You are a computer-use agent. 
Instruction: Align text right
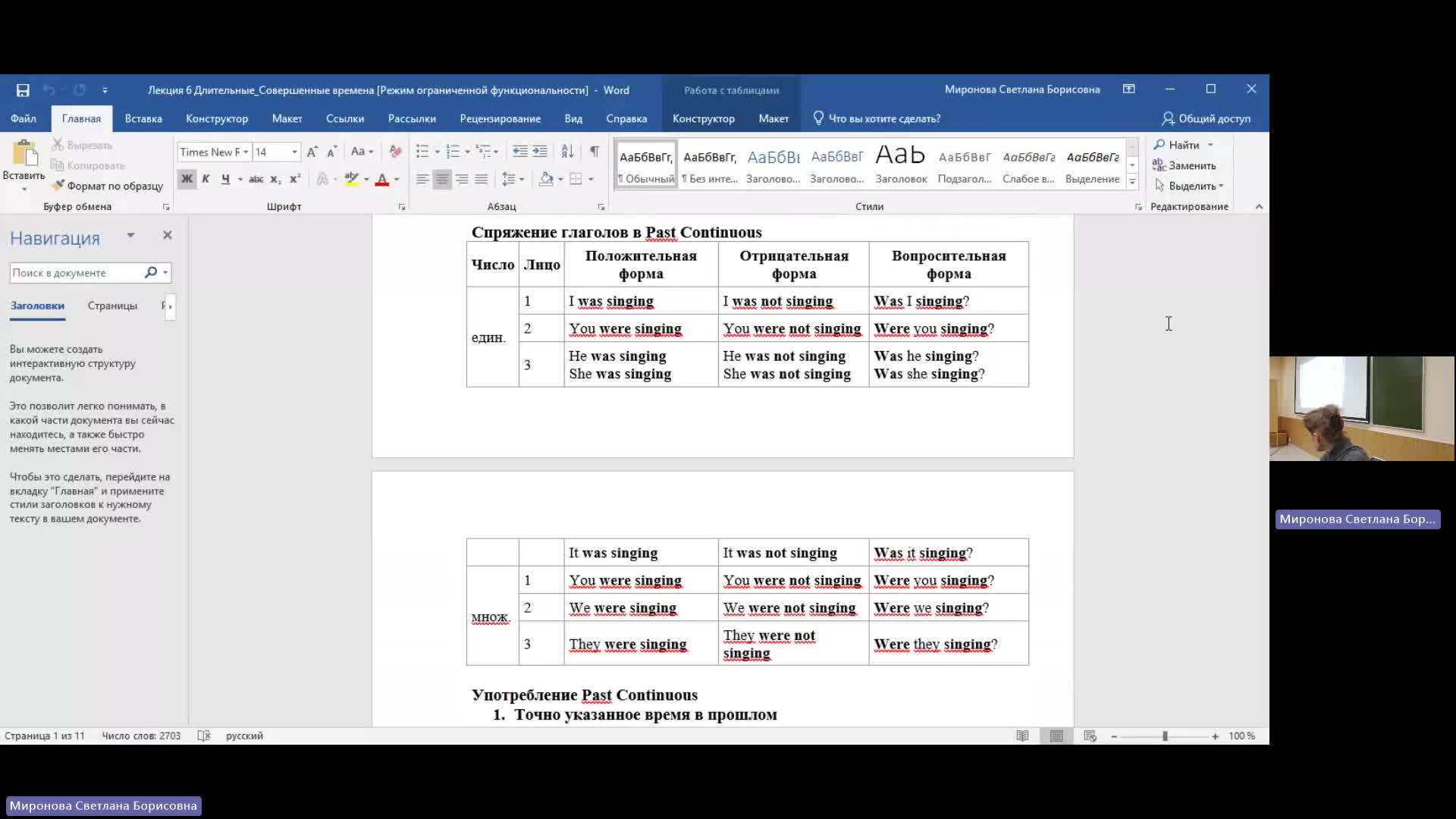tap(462, 179)
